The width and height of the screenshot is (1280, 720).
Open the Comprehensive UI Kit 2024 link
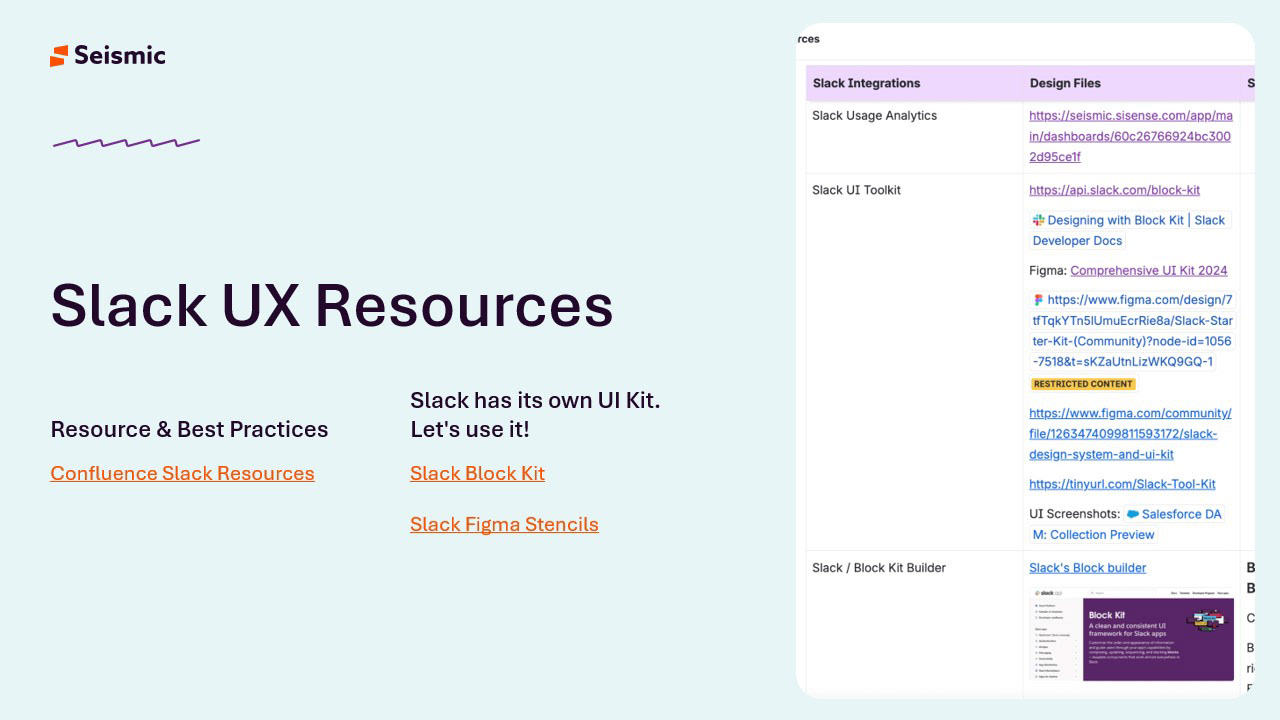(1148, 270)
